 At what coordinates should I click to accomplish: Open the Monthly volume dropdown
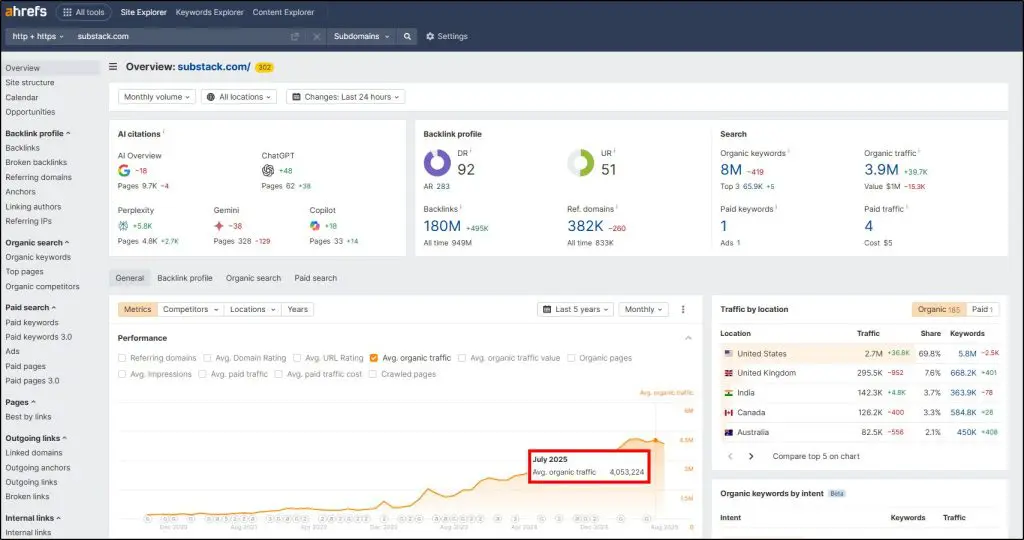[x=156, y=97]
